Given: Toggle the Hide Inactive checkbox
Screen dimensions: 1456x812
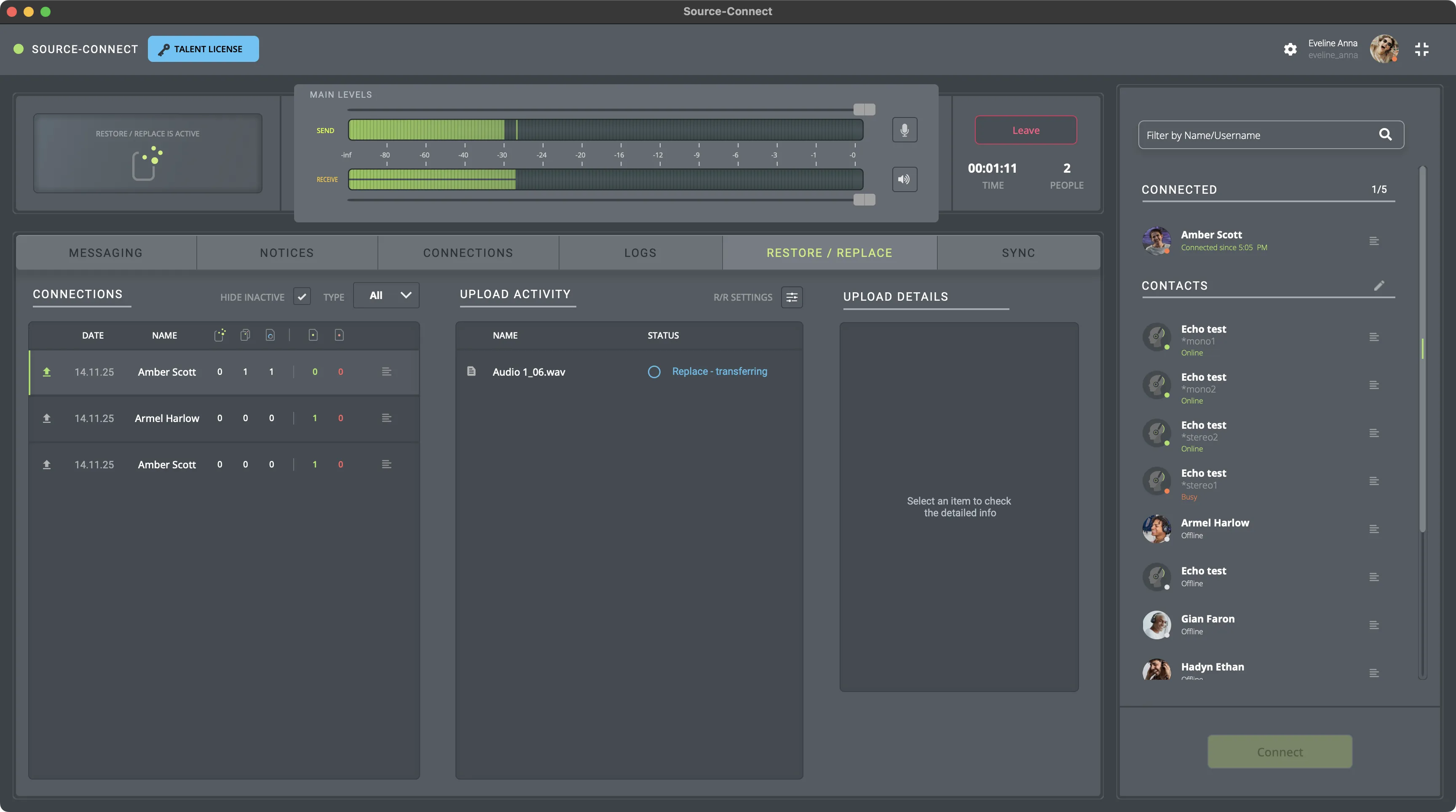Looking at the screenshot, I should pos(302,296).
